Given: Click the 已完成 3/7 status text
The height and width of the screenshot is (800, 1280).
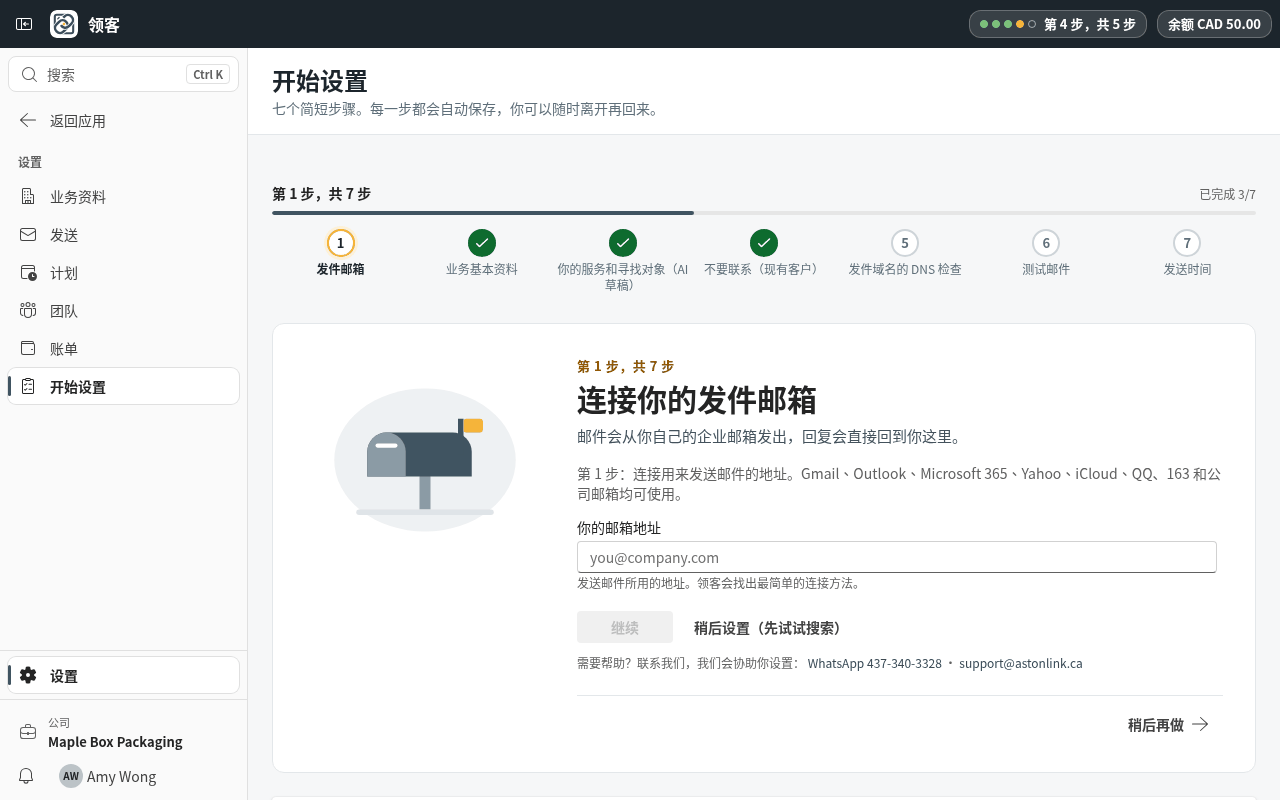Looking at the screenshot, I should (x=1228, y=194).
